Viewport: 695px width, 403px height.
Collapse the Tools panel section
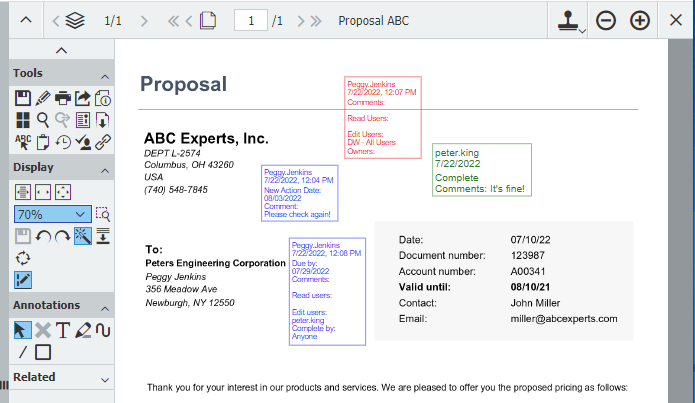pyautogui.click(x=104, y=75)
